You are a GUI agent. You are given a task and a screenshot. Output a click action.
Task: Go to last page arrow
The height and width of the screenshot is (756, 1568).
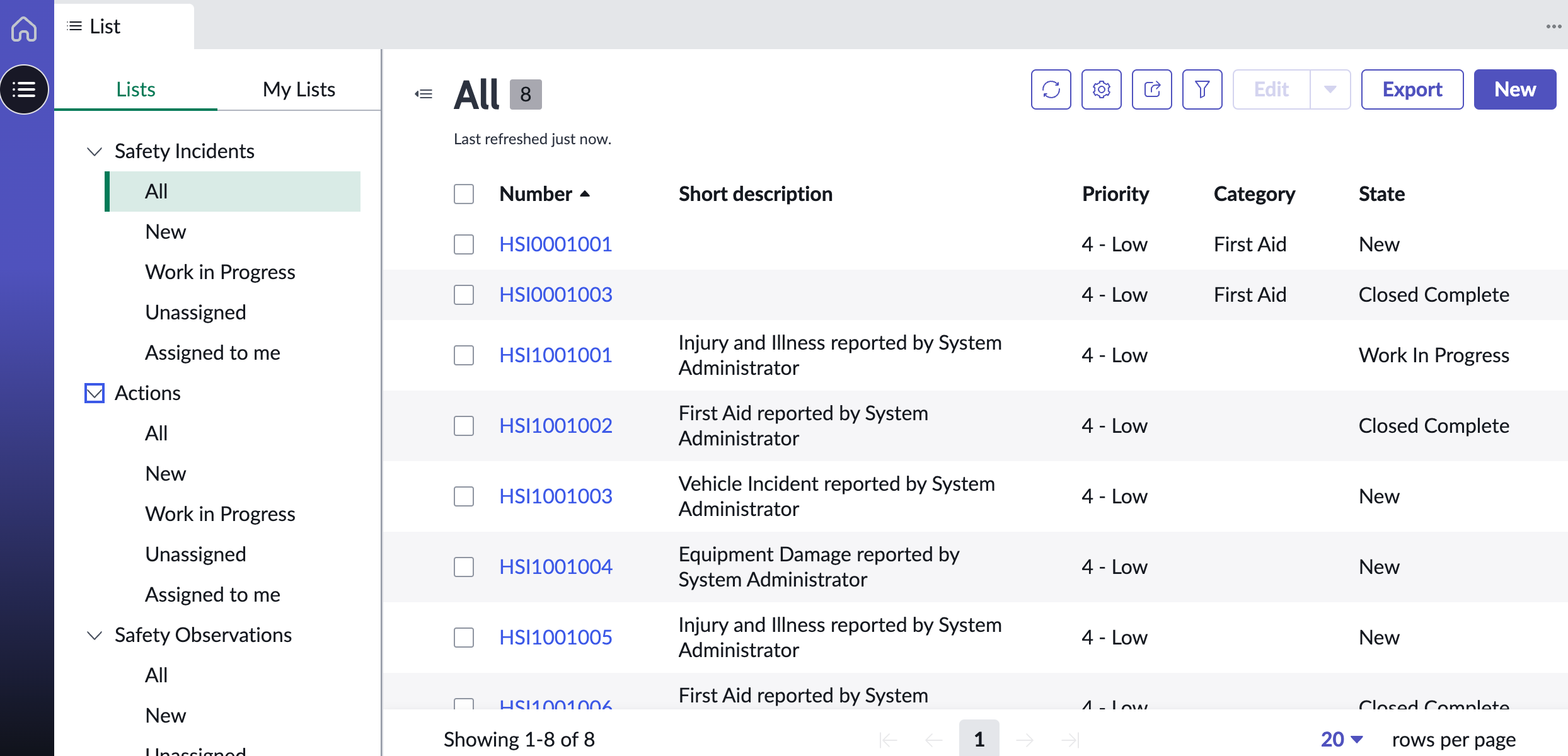coord(1070,740)
